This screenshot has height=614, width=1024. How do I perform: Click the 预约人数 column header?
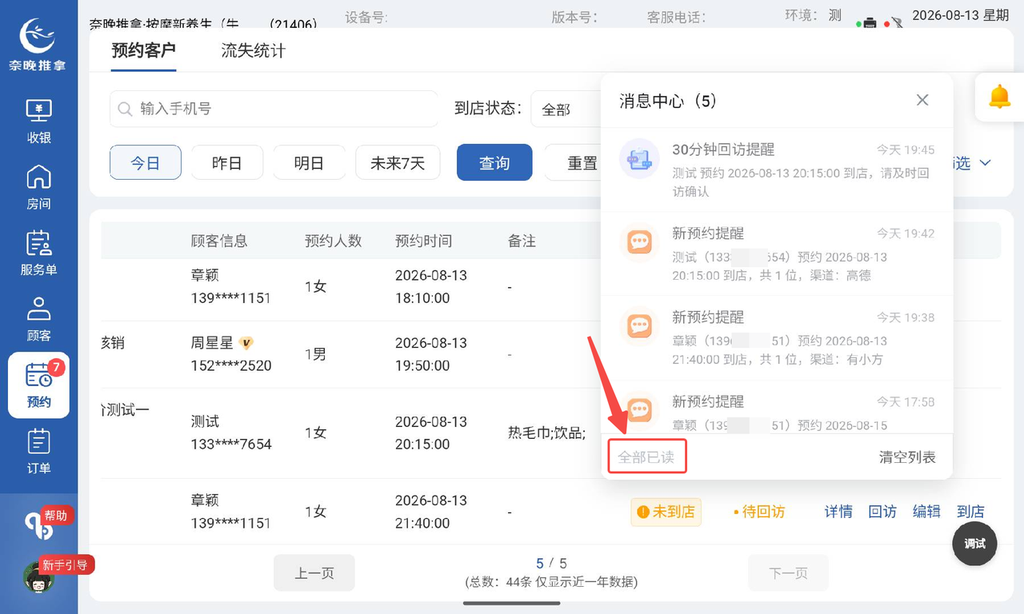click(x=333, y=241)
